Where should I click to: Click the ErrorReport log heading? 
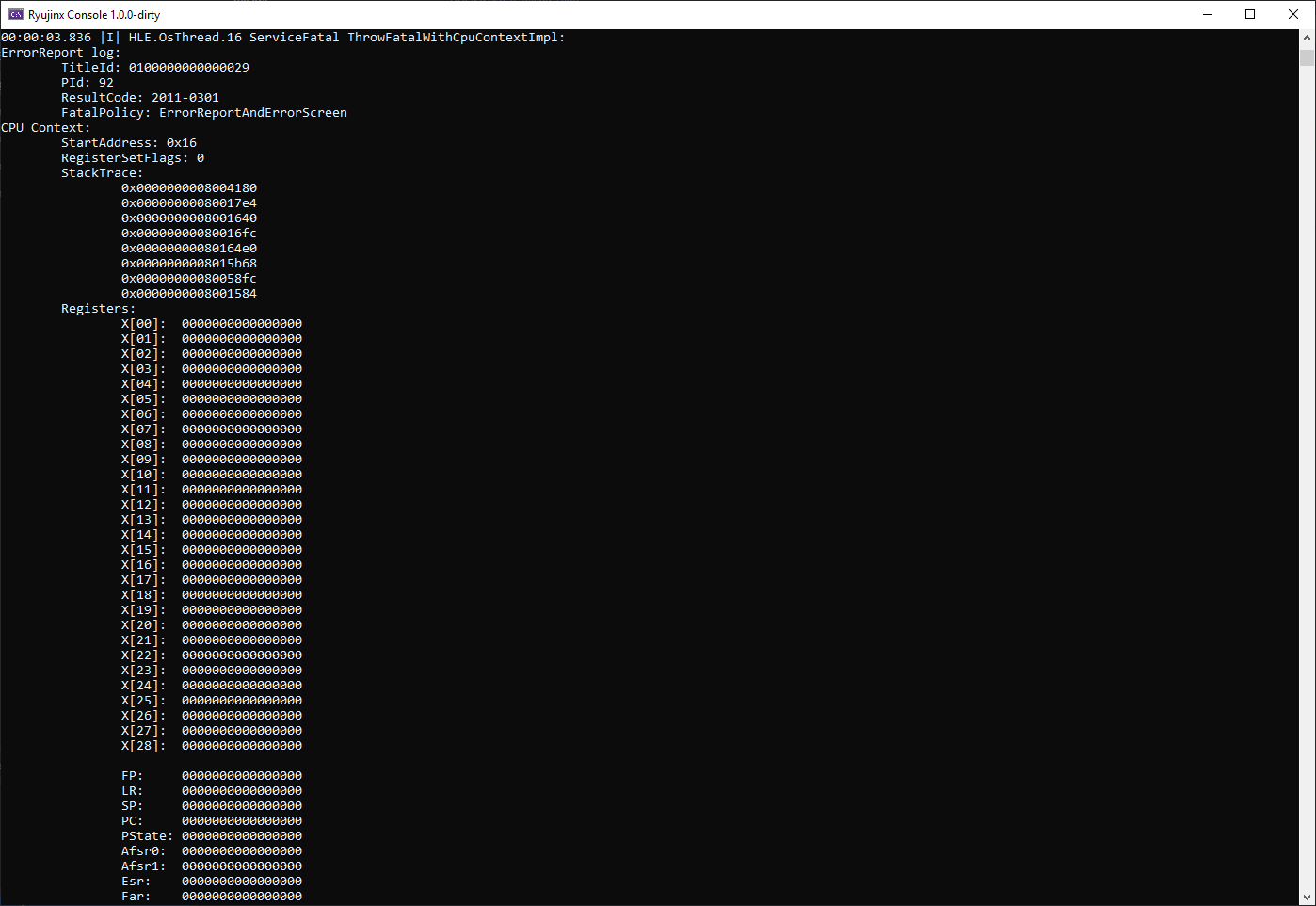point(61,53)
